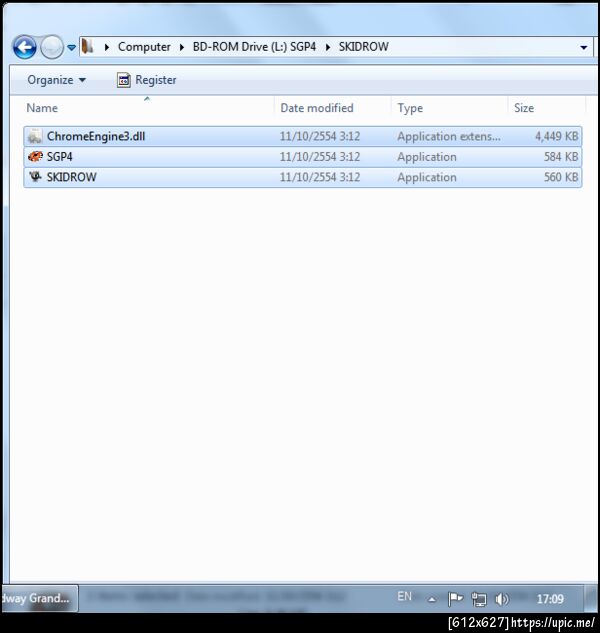Expand the arrow after Computer in path
The height and width of the screenshot is (633, 600).
182,47
